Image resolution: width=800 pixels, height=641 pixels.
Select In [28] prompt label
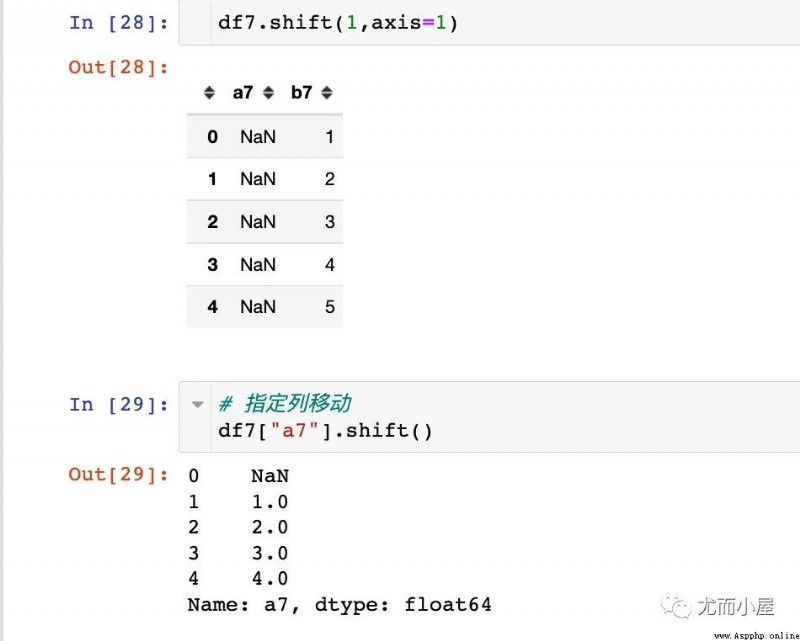pyautogui.click(x=119, y=22)
